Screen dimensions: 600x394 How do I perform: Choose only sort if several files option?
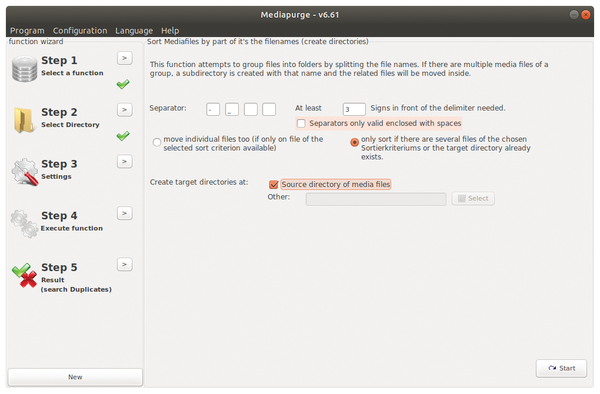point(354,142)
